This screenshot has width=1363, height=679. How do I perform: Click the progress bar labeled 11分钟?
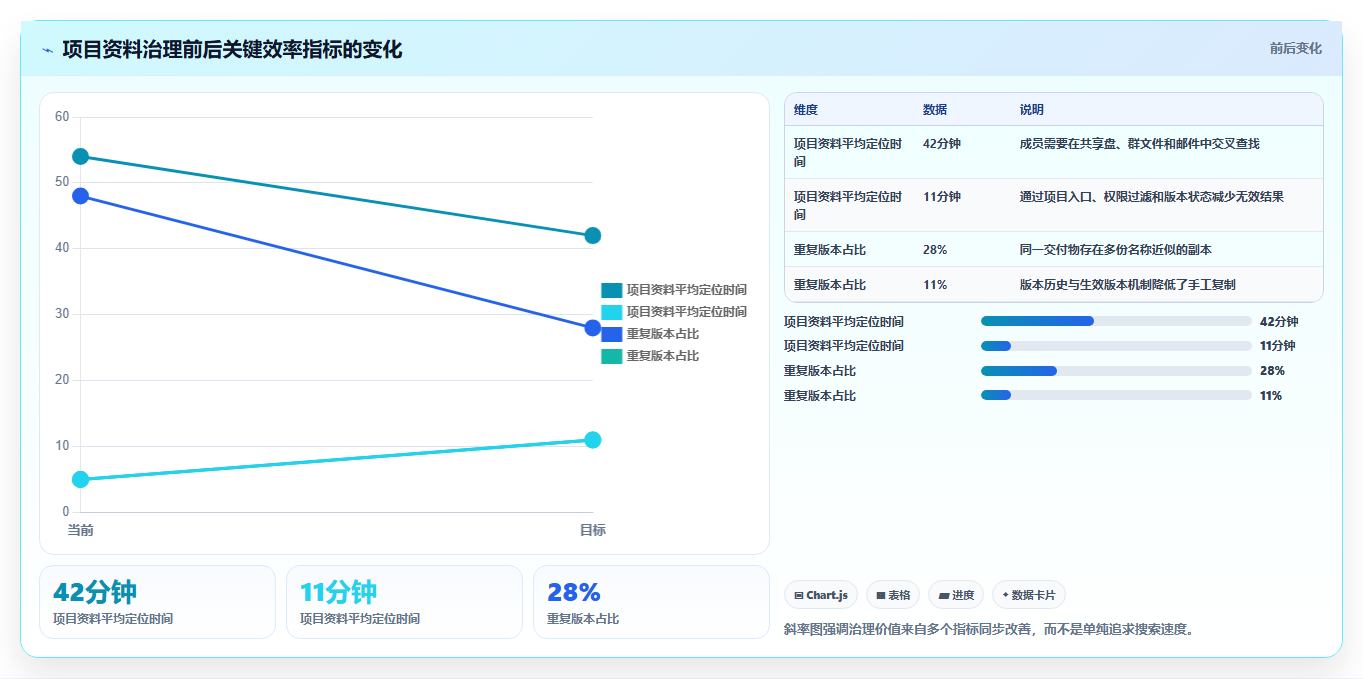(x=1116, y=346)
